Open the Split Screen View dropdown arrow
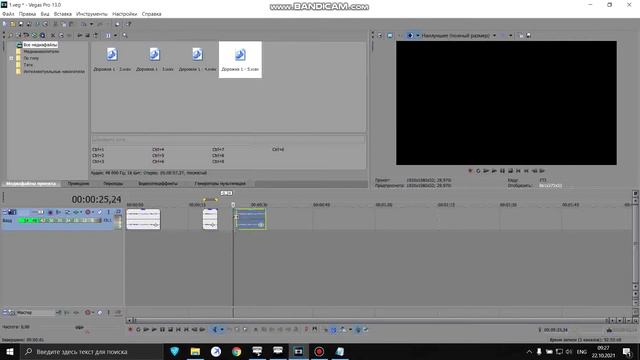 418,36
